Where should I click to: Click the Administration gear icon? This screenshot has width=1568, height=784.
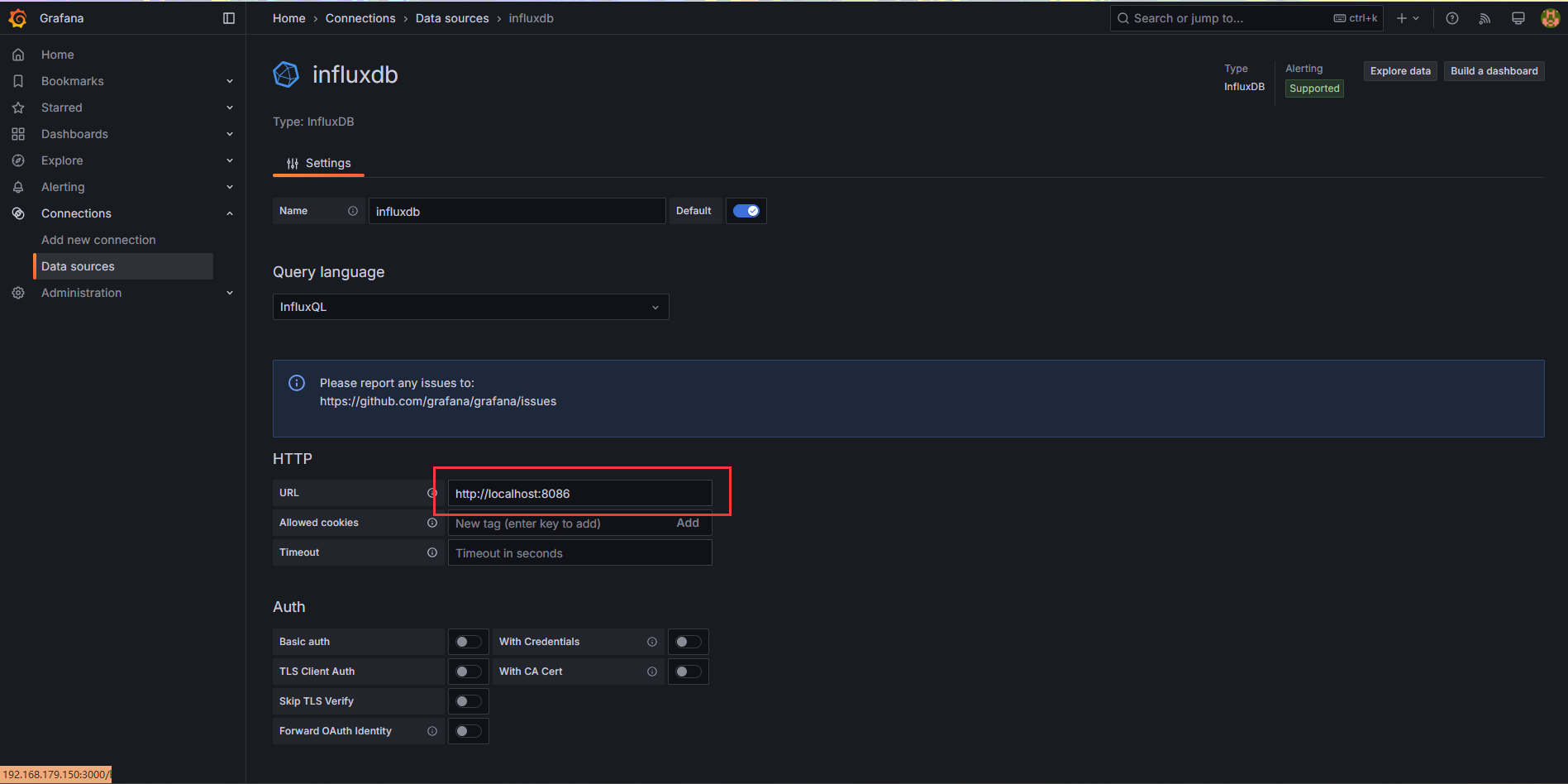coord(18,293)
